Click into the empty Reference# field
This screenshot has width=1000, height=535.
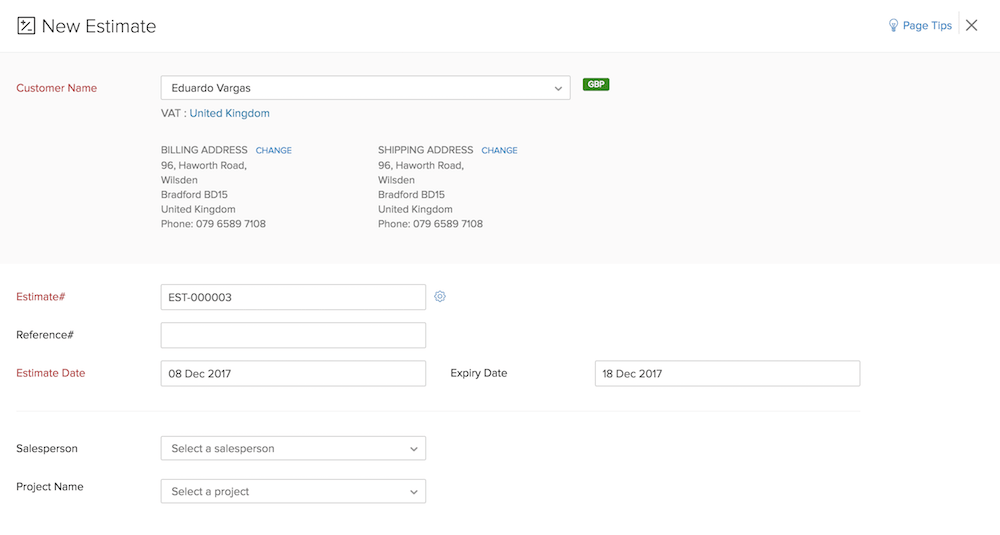(x=293, y=335)
